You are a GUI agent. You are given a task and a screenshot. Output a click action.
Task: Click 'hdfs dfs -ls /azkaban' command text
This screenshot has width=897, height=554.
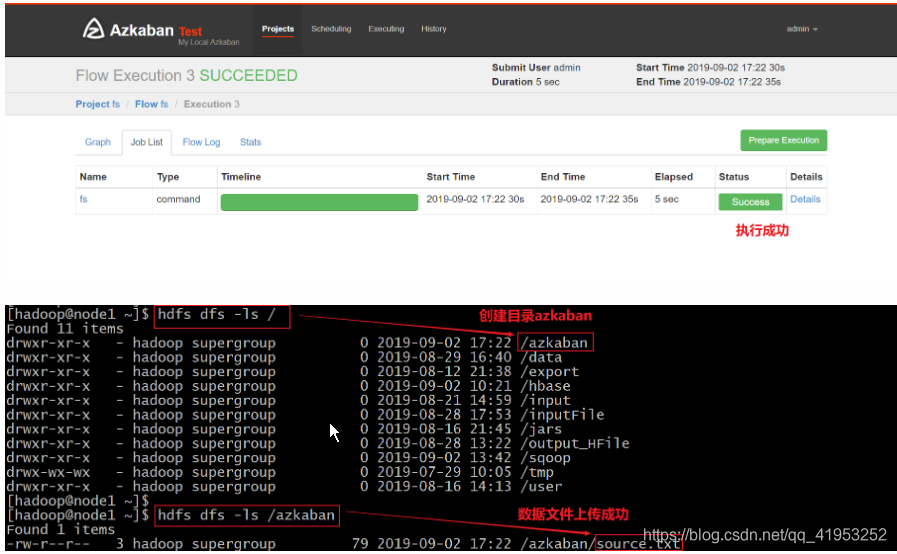(x=247, y=515)
